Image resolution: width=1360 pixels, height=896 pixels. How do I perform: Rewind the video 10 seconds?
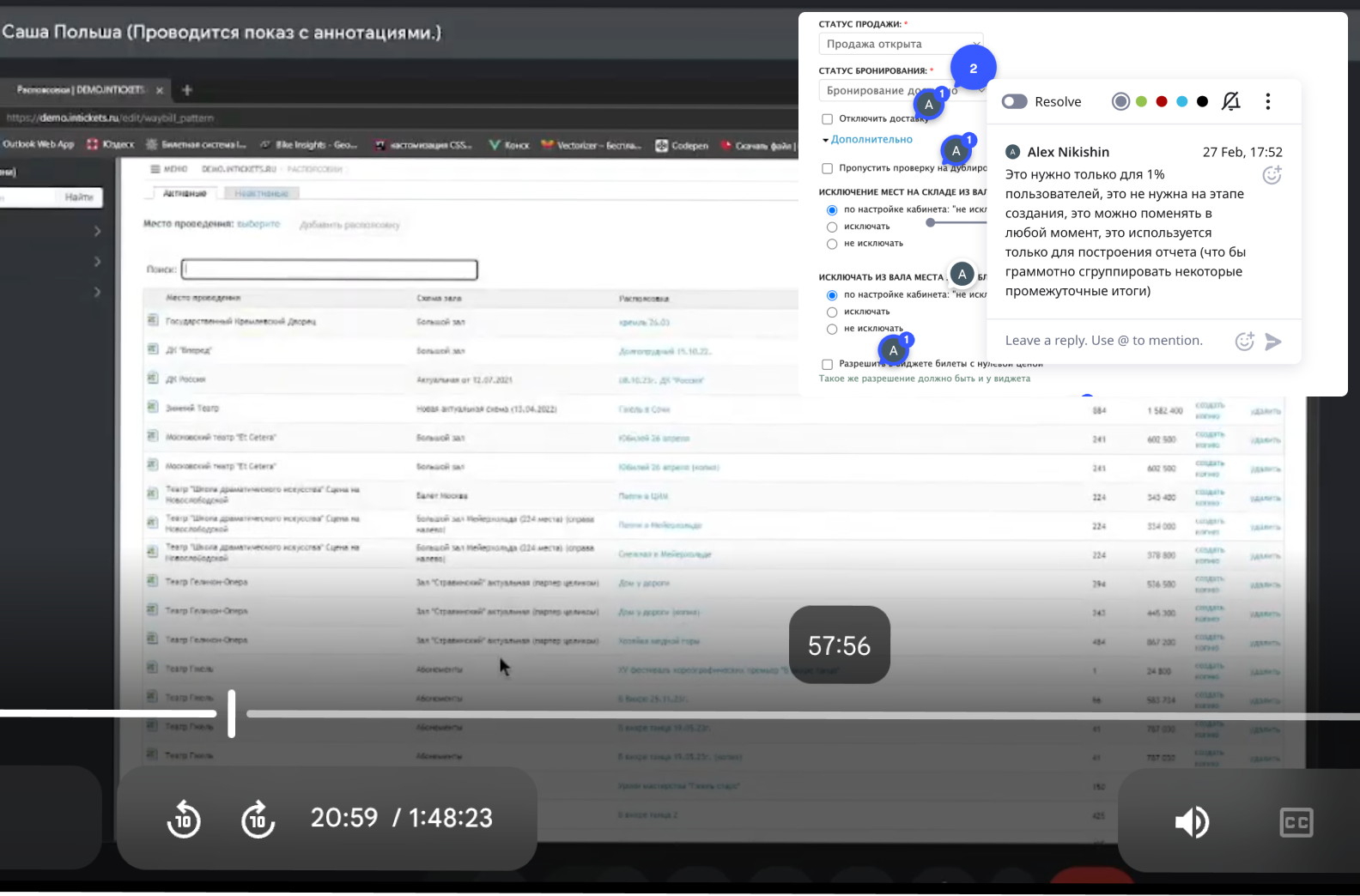tap(183, 820)
